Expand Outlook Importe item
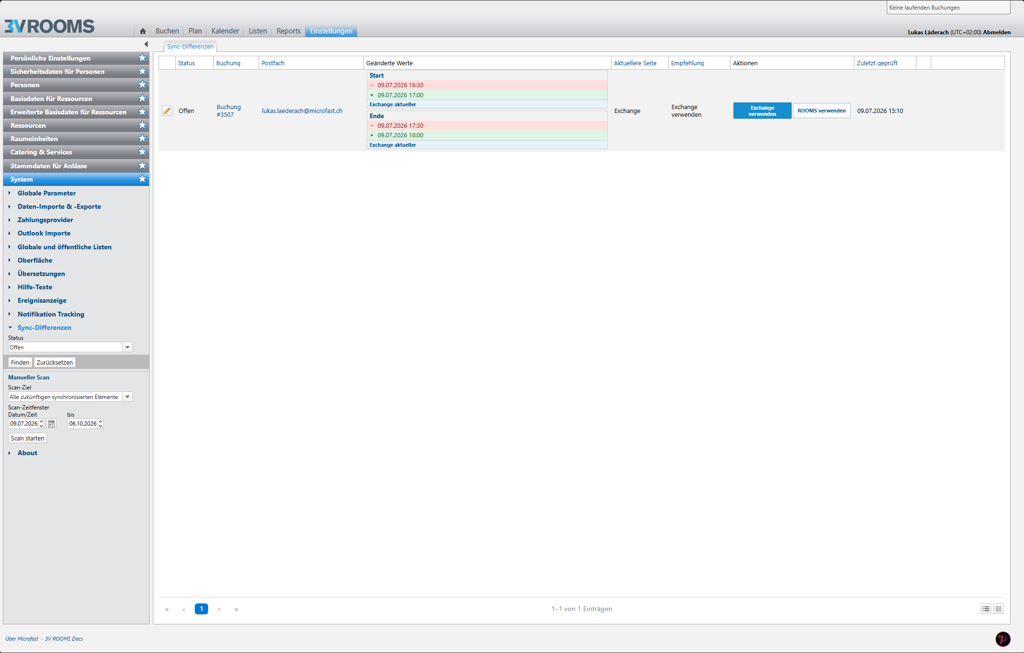Image resolution: width=1024 pixels, height=653 pixels. [9, 233]
